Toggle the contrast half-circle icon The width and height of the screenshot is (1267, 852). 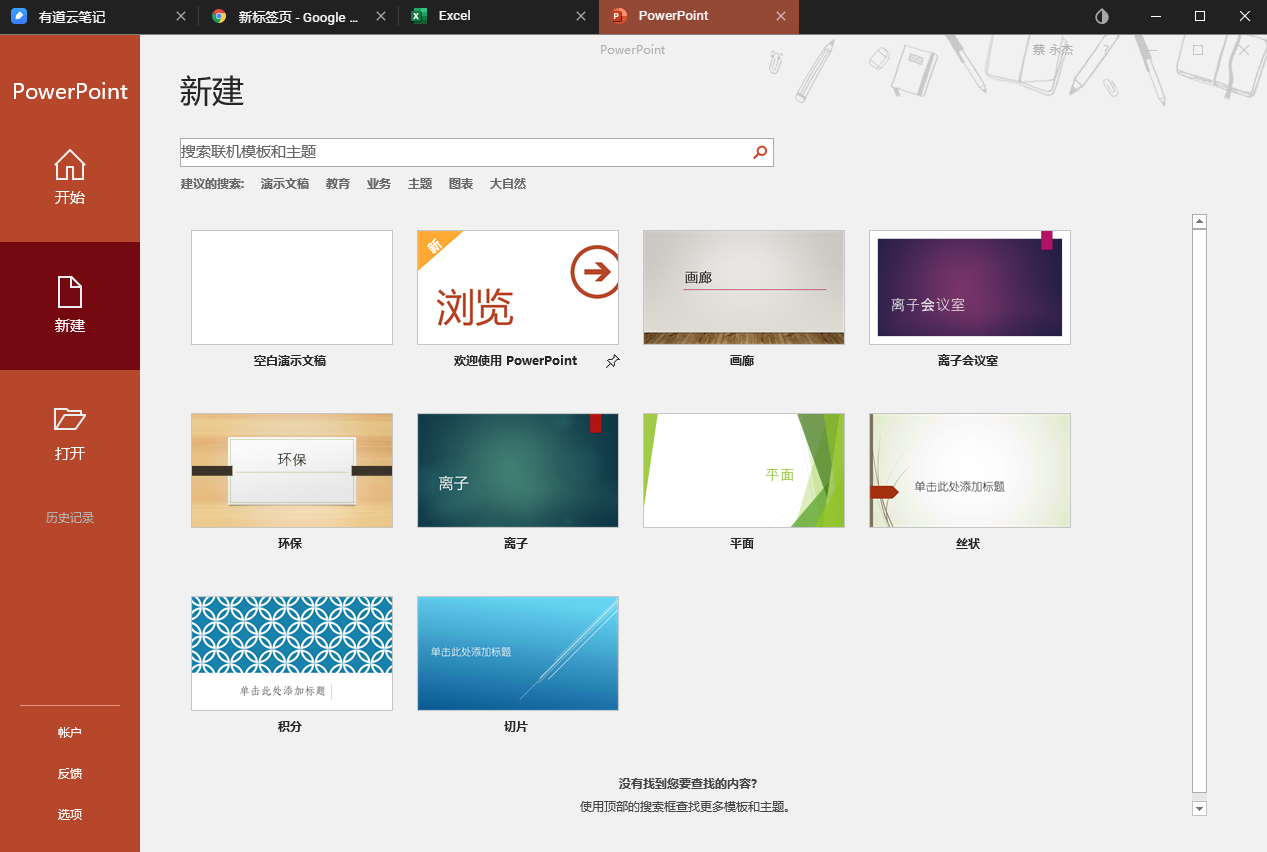(1102, 16)
